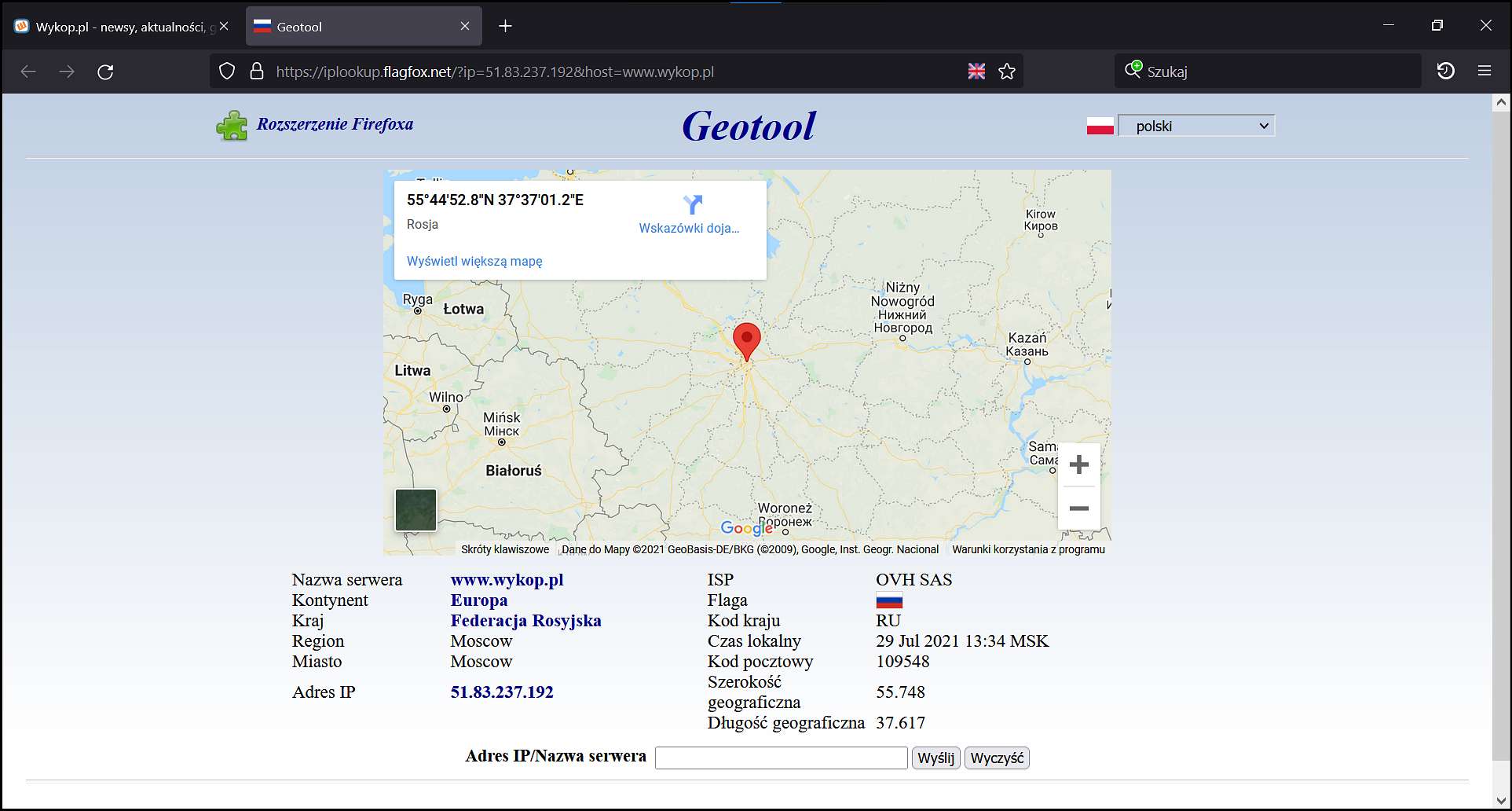Click coordinates 55°44'52.8"N text on map

coord(495,200)
